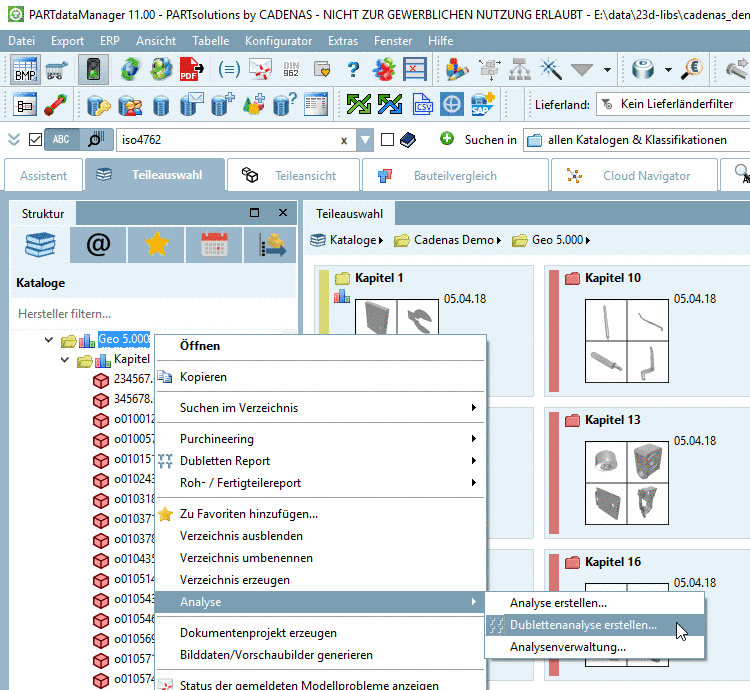Click the magnifier with euro symbol icon
This screenshot has width=750, height=690.
pos(692,69)
